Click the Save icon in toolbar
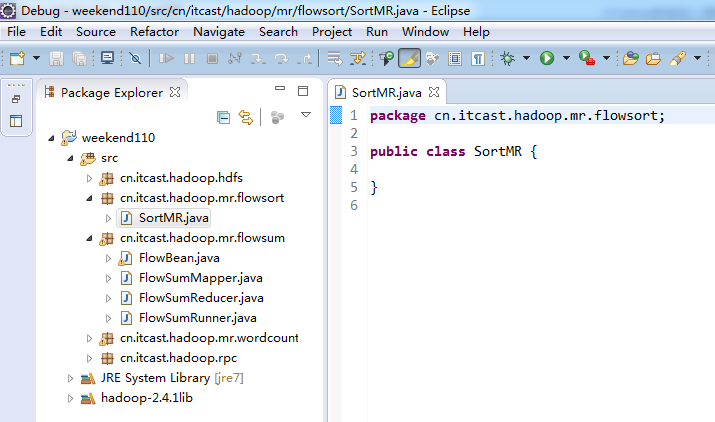Viewport: 715px width, 422px height. pyautogui.click(x=57, y=58)
